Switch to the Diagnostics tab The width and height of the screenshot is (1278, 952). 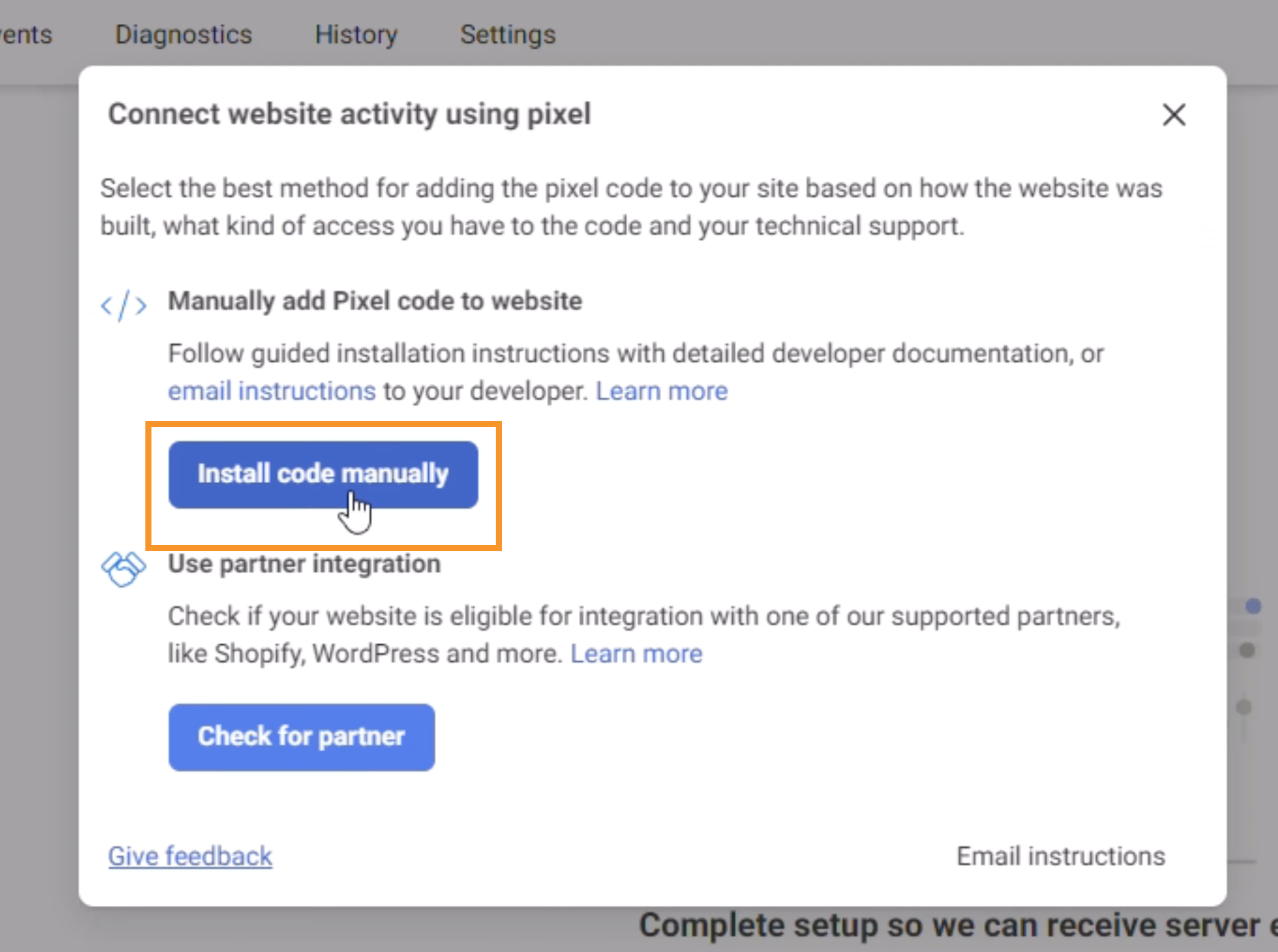(183, 35)
